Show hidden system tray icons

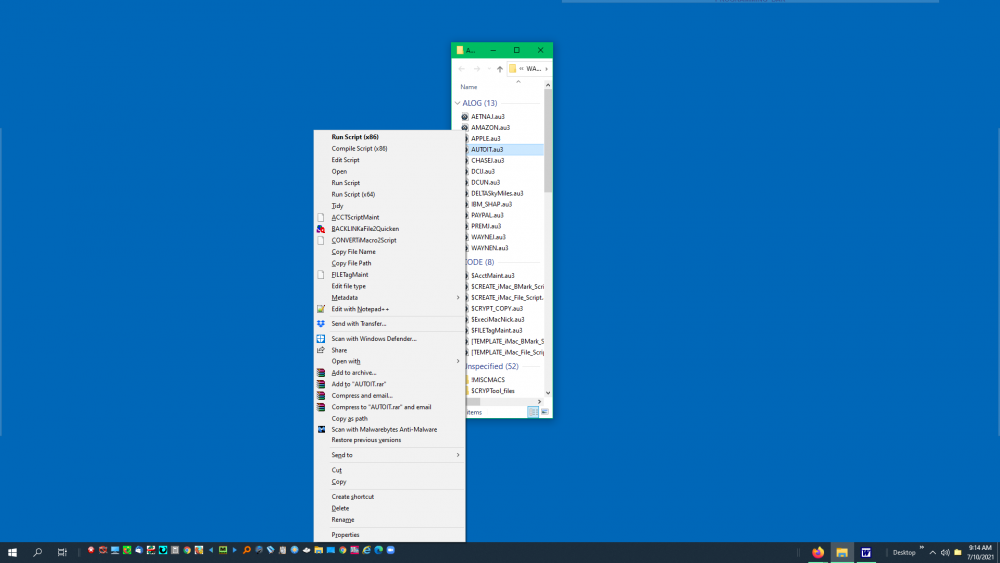point(932,552)
